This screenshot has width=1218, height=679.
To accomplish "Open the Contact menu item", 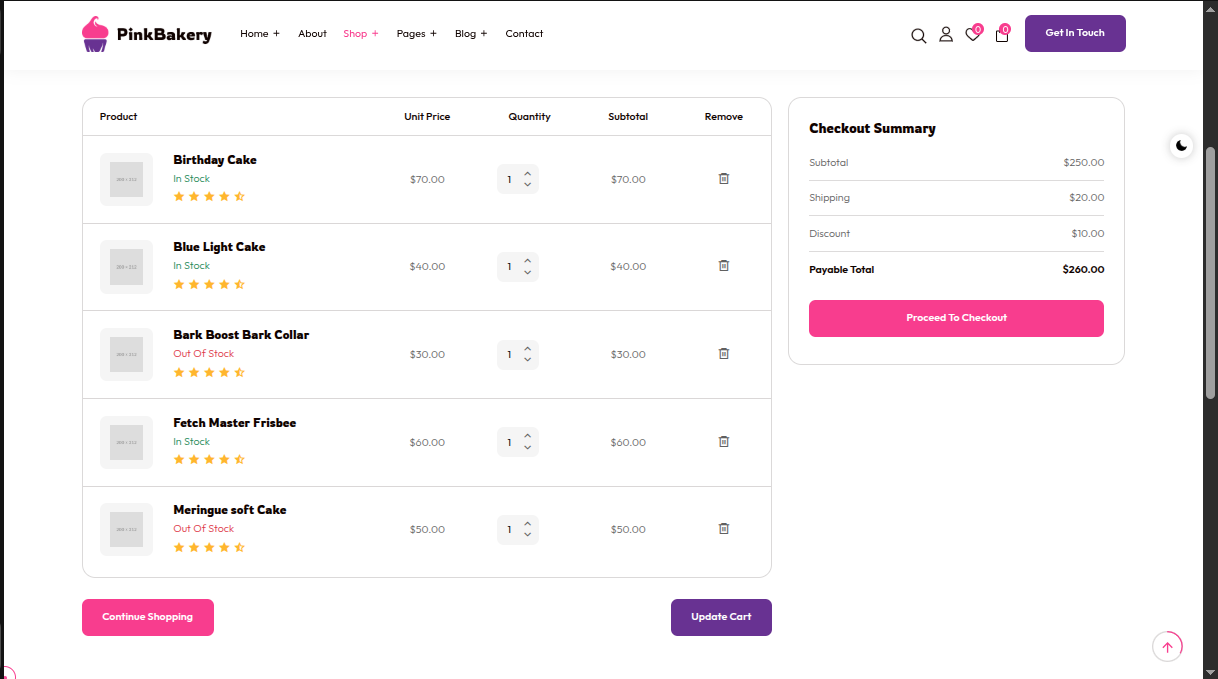I will [524, 34].
